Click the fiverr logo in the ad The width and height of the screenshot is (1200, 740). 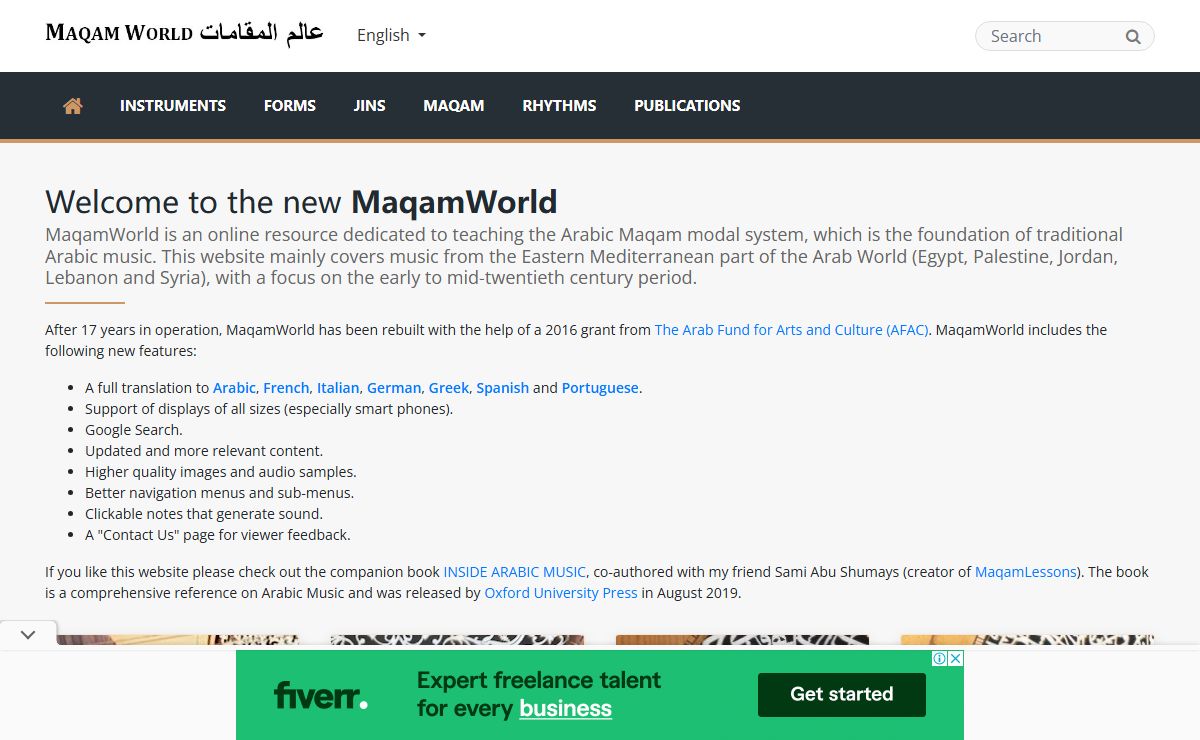(x=320, y=695)
